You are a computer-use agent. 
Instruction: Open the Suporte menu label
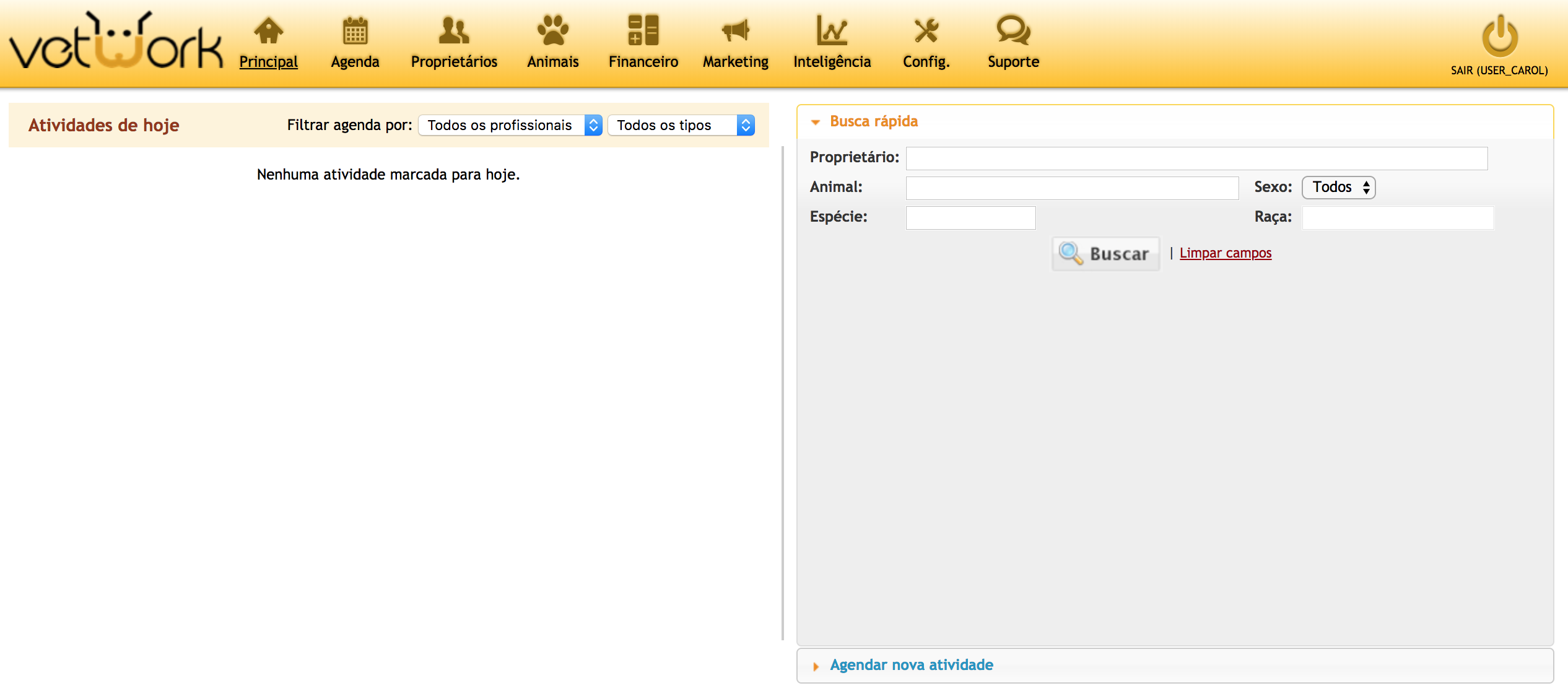(1013, 62)
